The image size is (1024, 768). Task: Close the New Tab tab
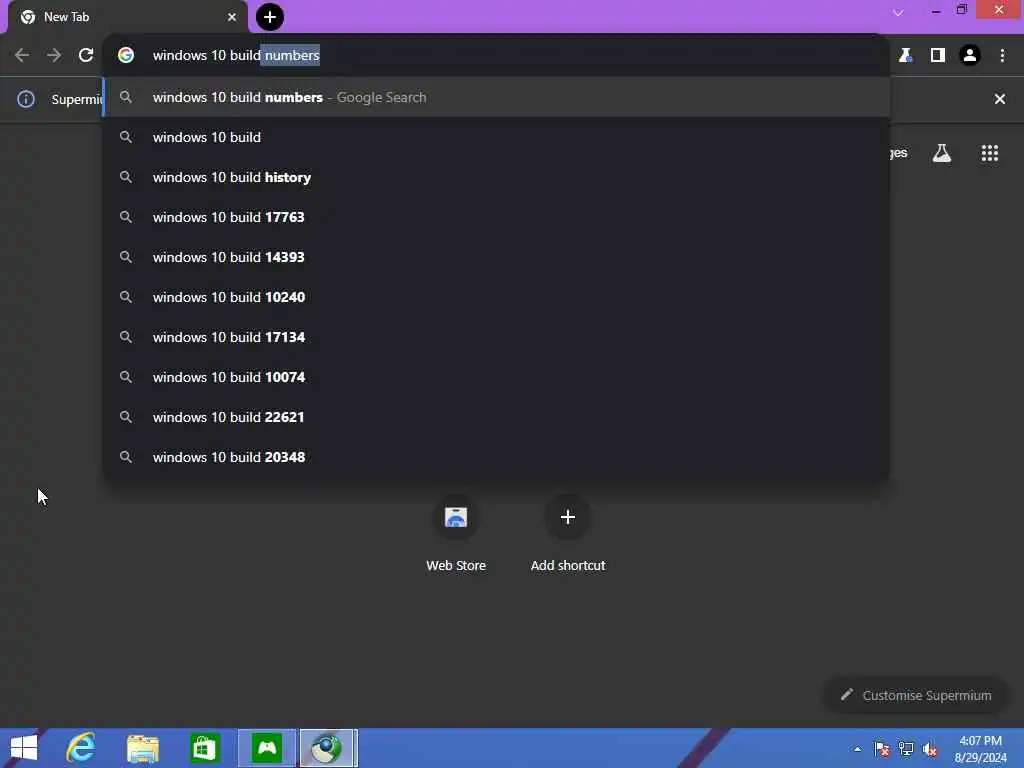click(x=232, y=17)
